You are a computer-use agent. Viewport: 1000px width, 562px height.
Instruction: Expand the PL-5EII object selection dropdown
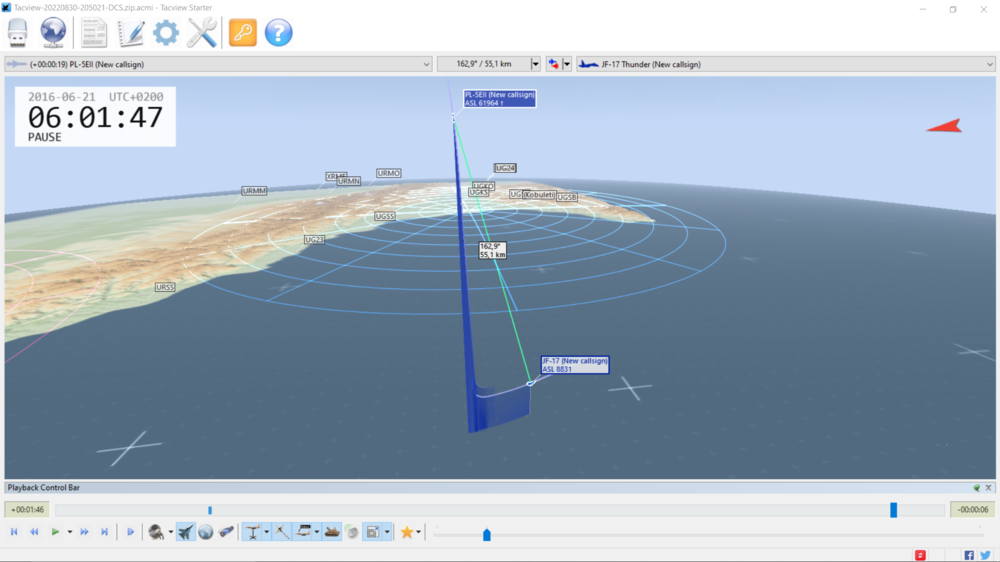pyautogui.click(x=427, y=64)
